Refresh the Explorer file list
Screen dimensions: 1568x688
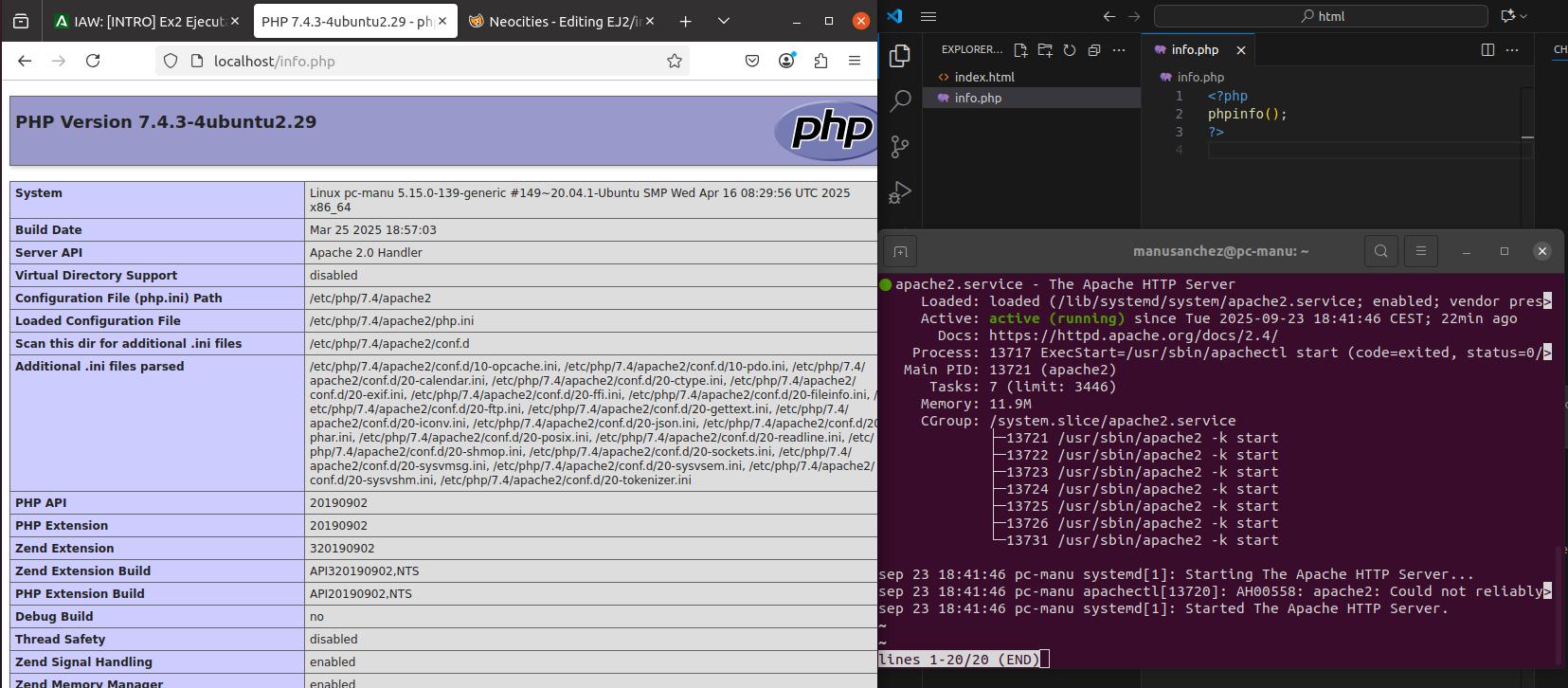pyautogui.click(x=1070, y=50)
